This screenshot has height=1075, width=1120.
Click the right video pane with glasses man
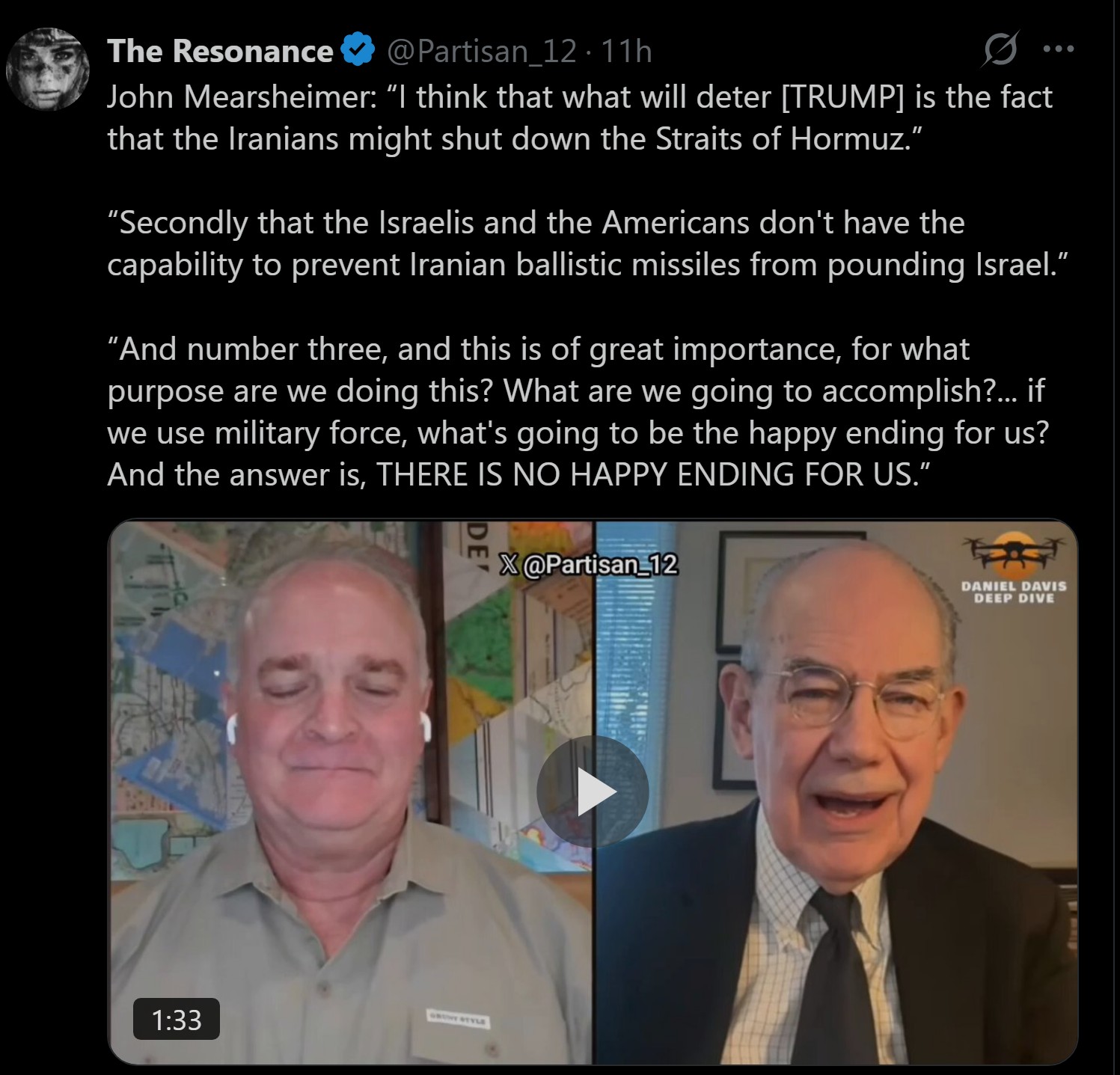[836, 791]
